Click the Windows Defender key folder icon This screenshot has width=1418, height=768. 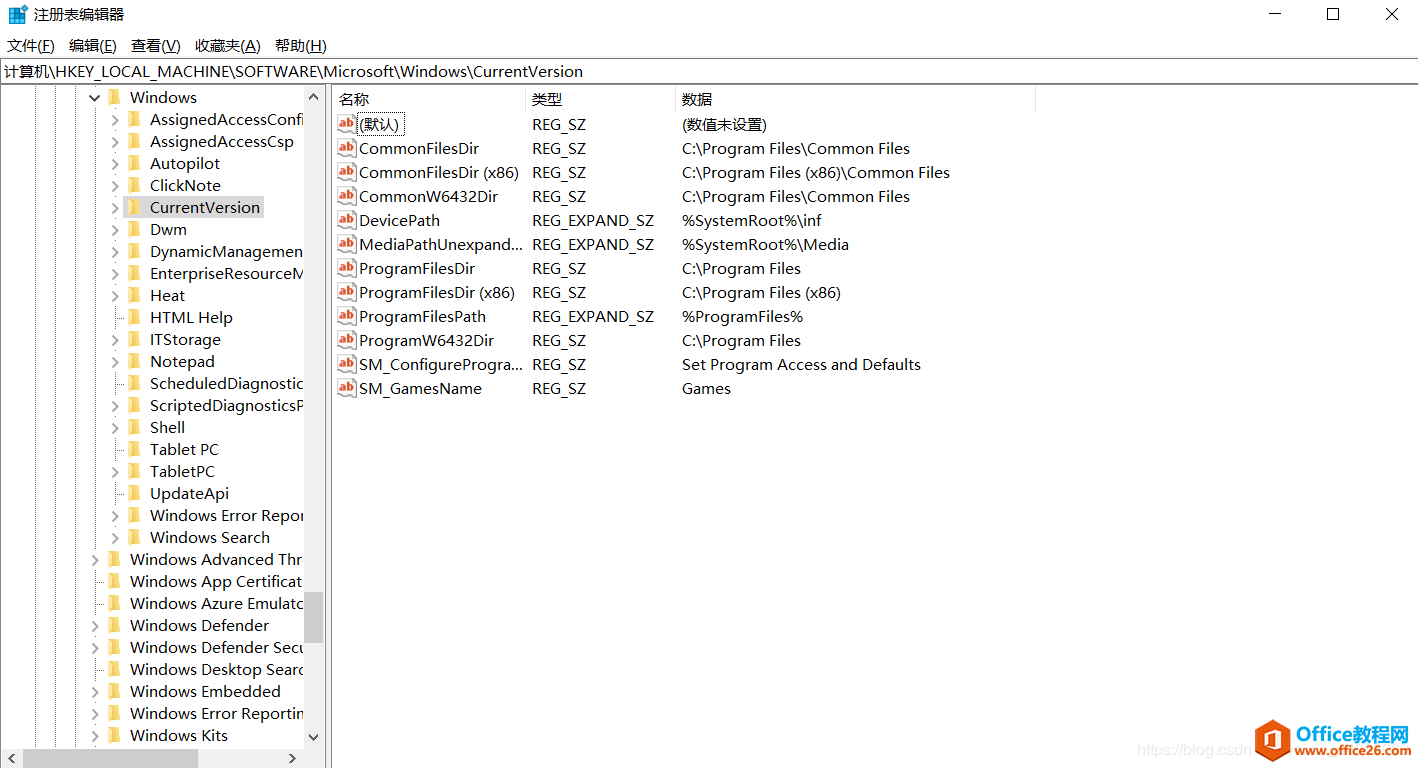point(114,625)
